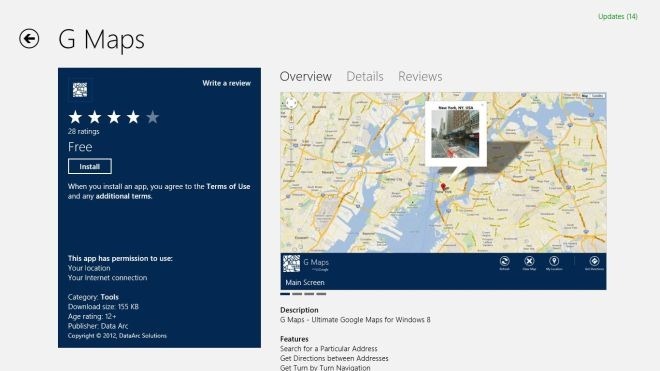Image resolution: width=660 pixels, height=371 pixels.
Task: Click the map screenshot thumbnail
Action: [x=443, y=191]
